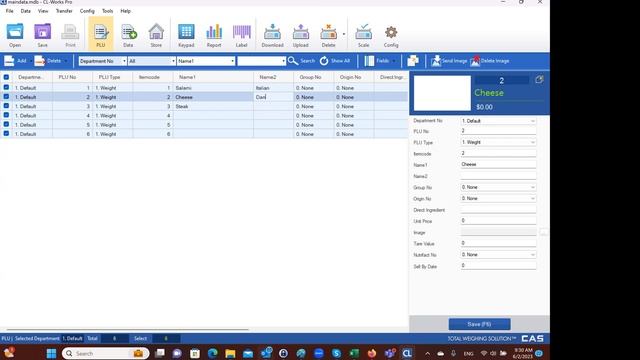
Task: Expand Nutrifact No dropdown in detail panel
Action: click(533, 255)
